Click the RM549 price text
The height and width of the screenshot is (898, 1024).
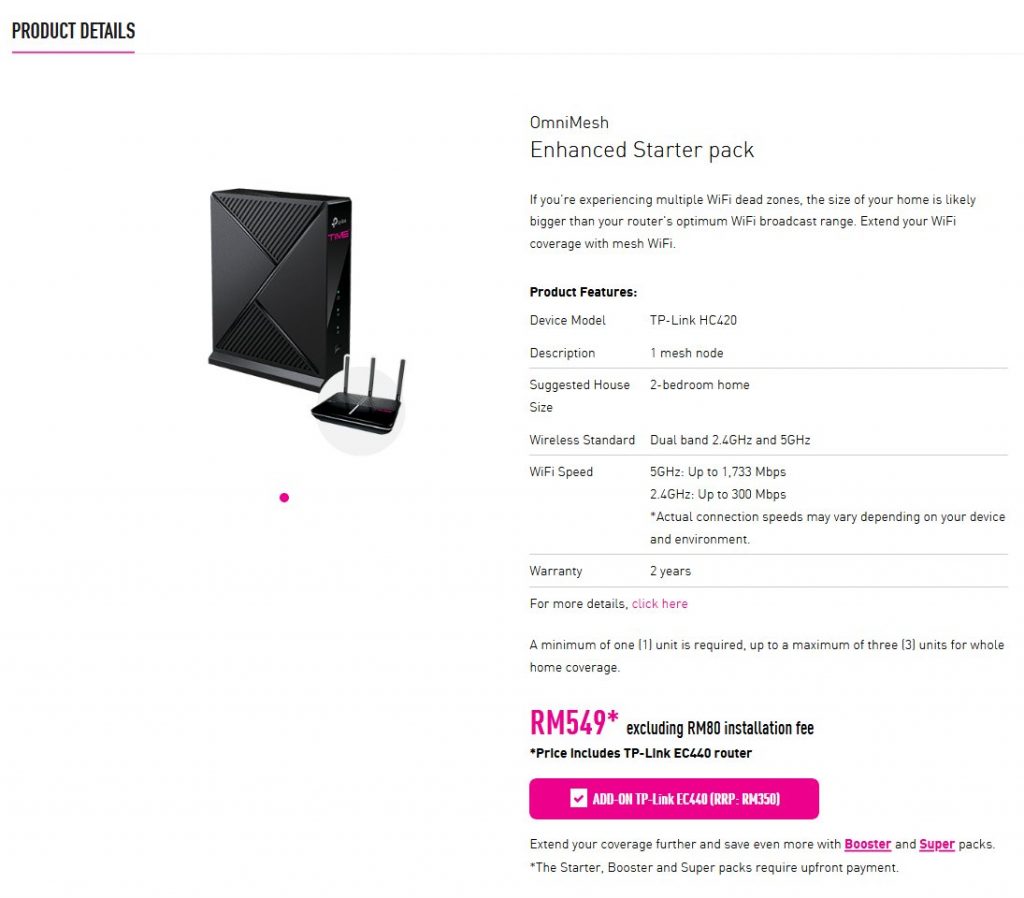(574, 723)
